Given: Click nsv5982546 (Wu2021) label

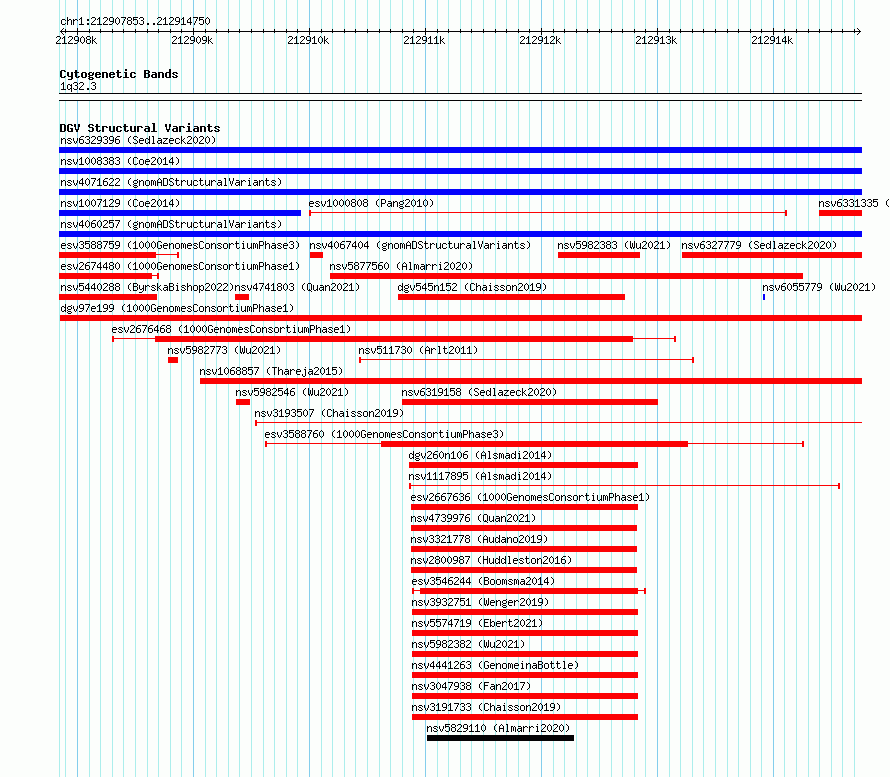Looking at the screenshot, I should [x=292, y=392].
